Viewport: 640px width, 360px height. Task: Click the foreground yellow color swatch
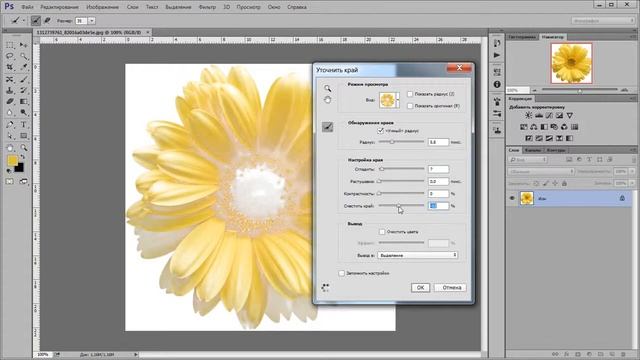[x=12, y=161]
